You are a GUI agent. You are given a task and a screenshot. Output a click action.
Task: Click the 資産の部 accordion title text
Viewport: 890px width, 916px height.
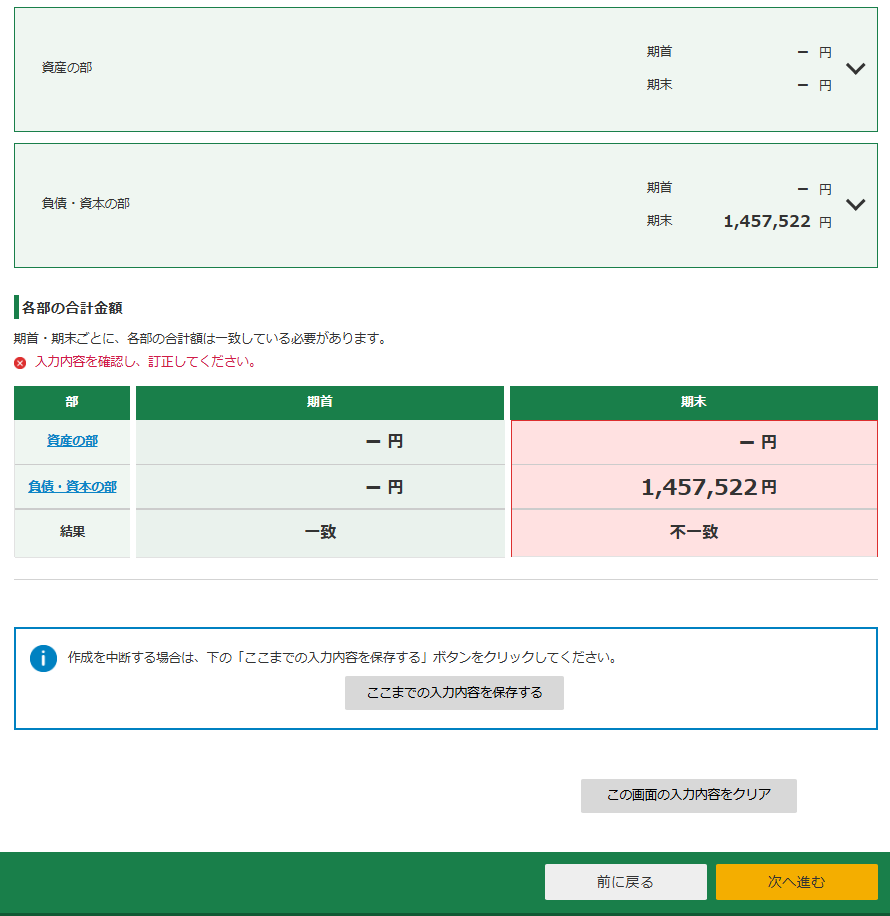pos(67,68)
